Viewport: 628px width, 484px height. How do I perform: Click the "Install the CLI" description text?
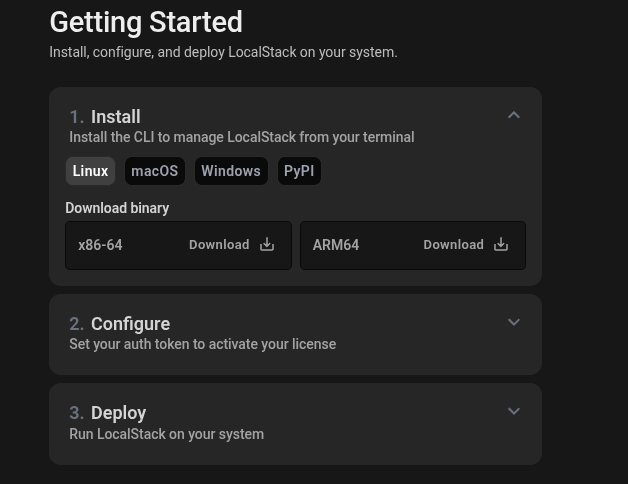241,137
